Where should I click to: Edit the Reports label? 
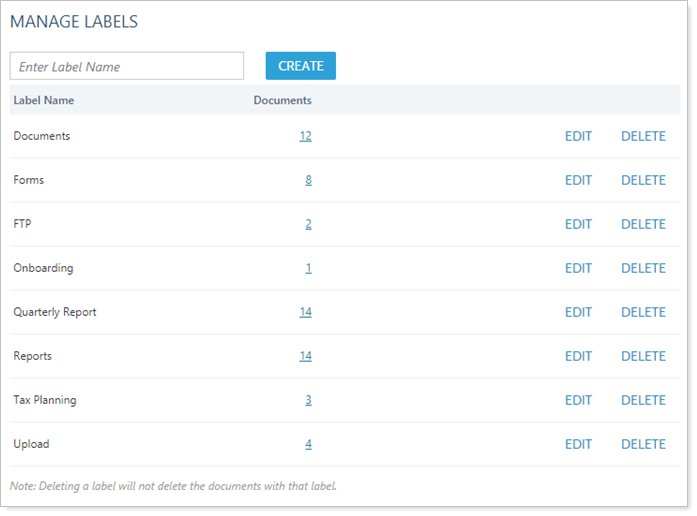(x=578, y=356)
